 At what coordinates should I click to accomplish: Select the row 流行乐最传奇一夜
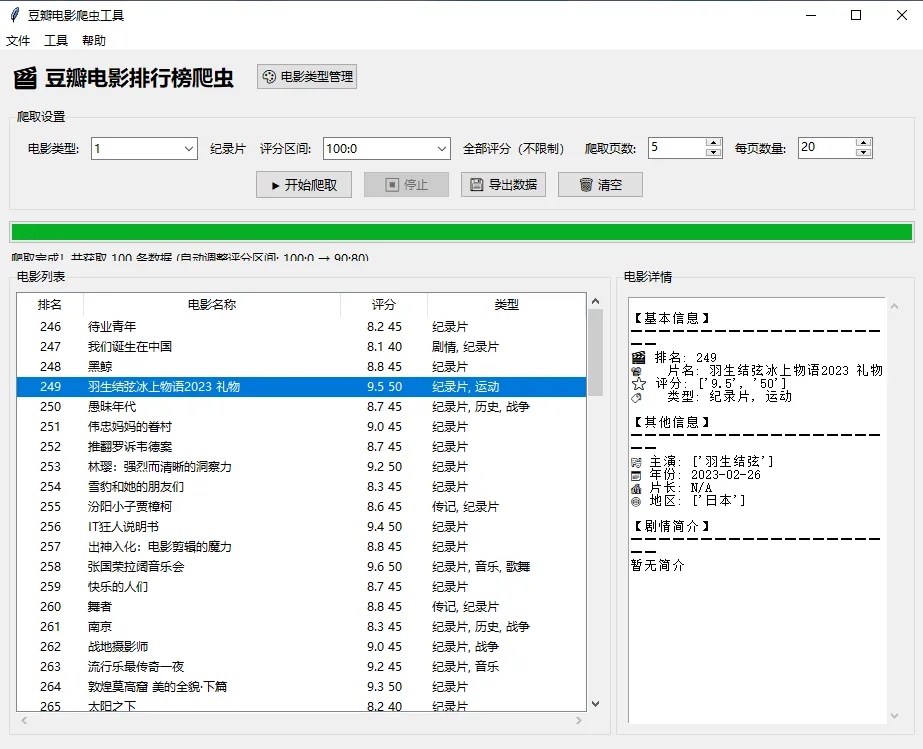coord(301,667)
